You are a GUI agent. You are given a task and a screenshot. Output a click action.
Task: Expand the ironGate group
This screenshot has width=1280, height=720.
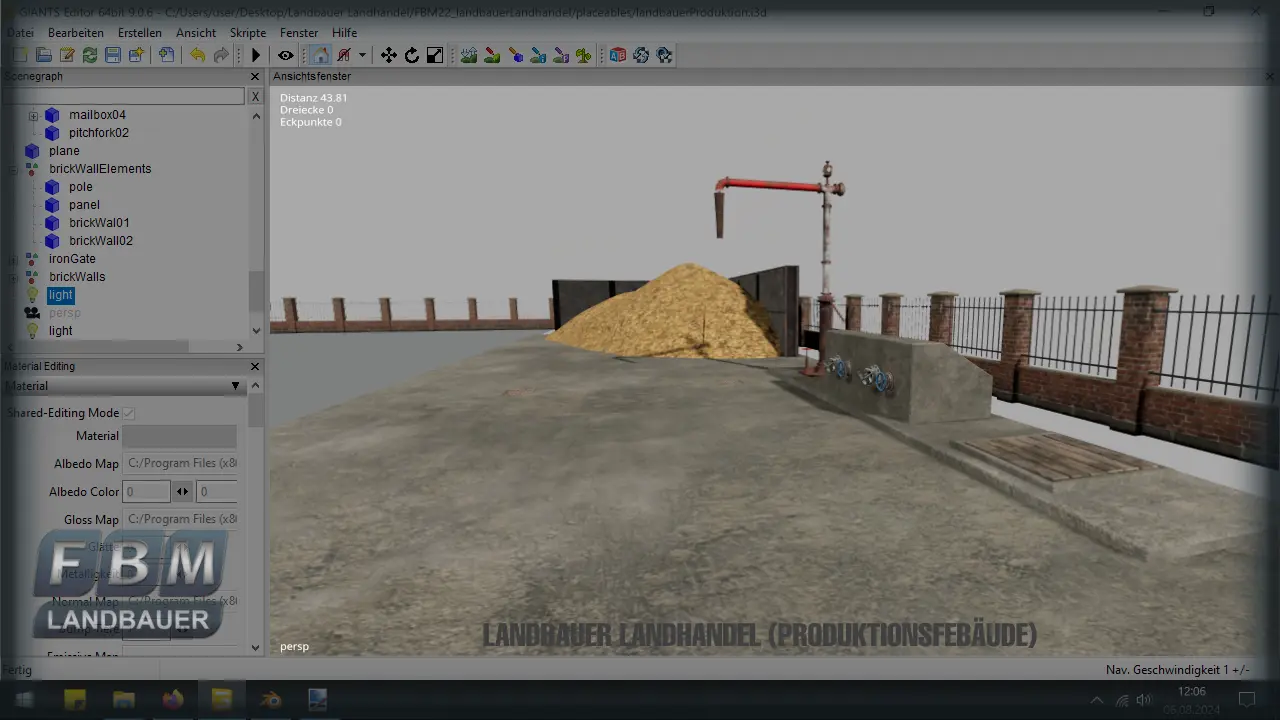click(x=13, y=259)
